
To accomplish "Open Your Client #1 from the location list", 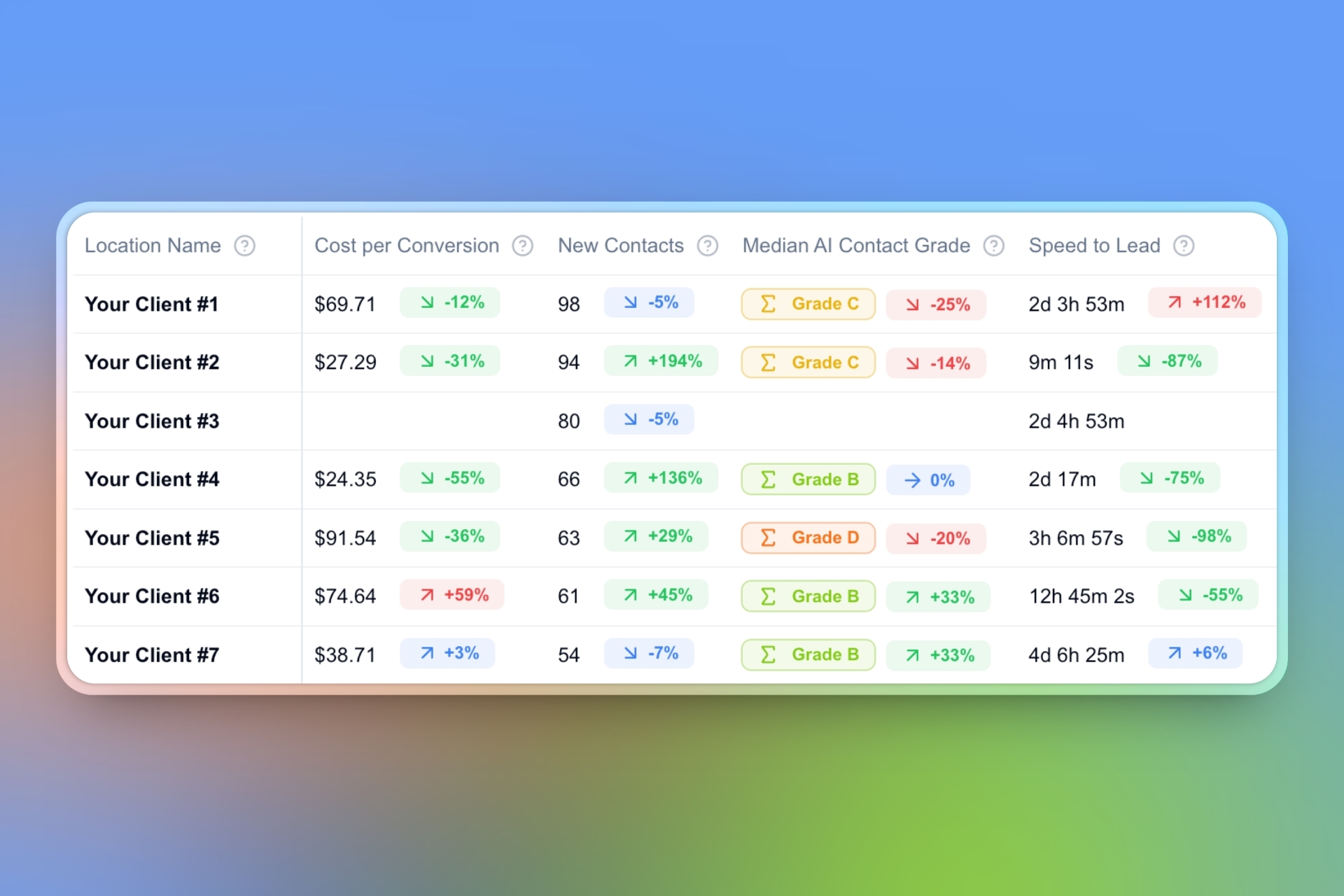I will (151, 304).
